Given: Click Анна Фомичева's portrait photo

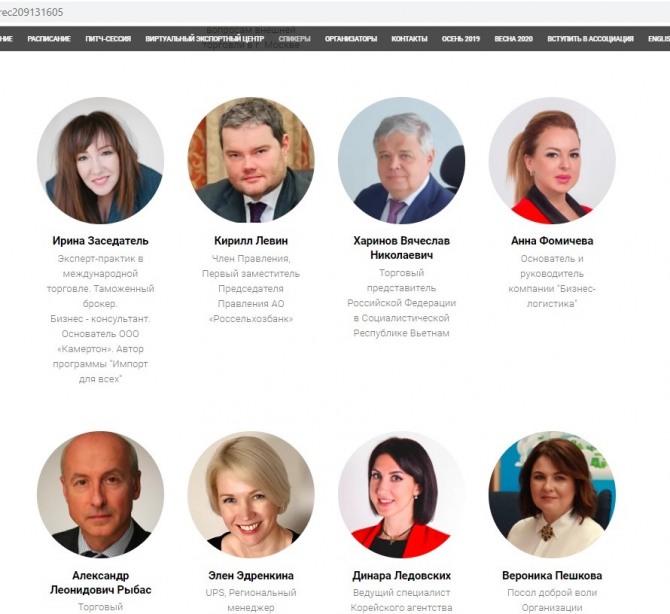Looking at the screenshot, I should (x=552, y=161).
